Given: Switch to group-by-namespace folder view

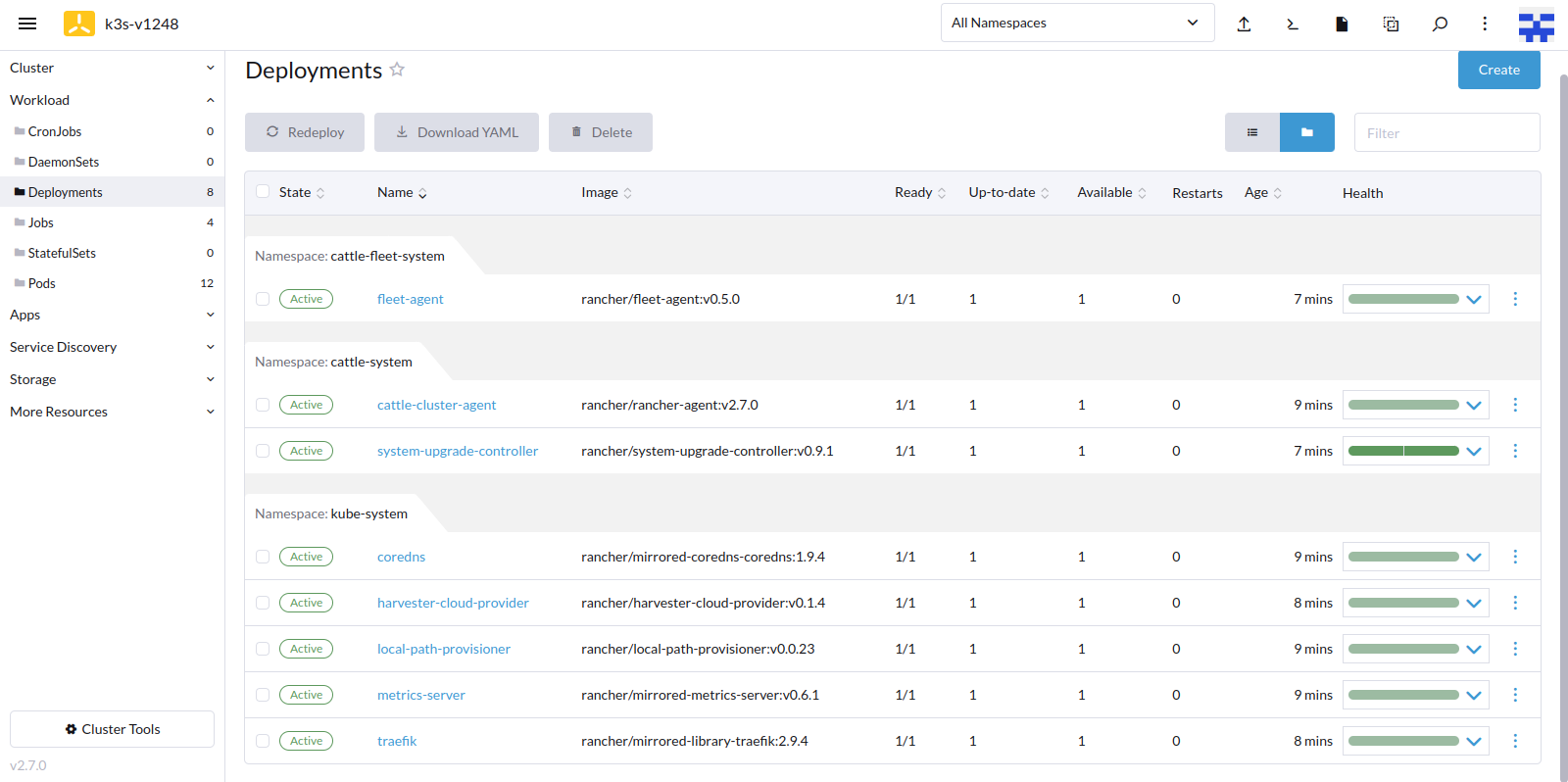Looking at the screenshot, I should click(1307, 132).
